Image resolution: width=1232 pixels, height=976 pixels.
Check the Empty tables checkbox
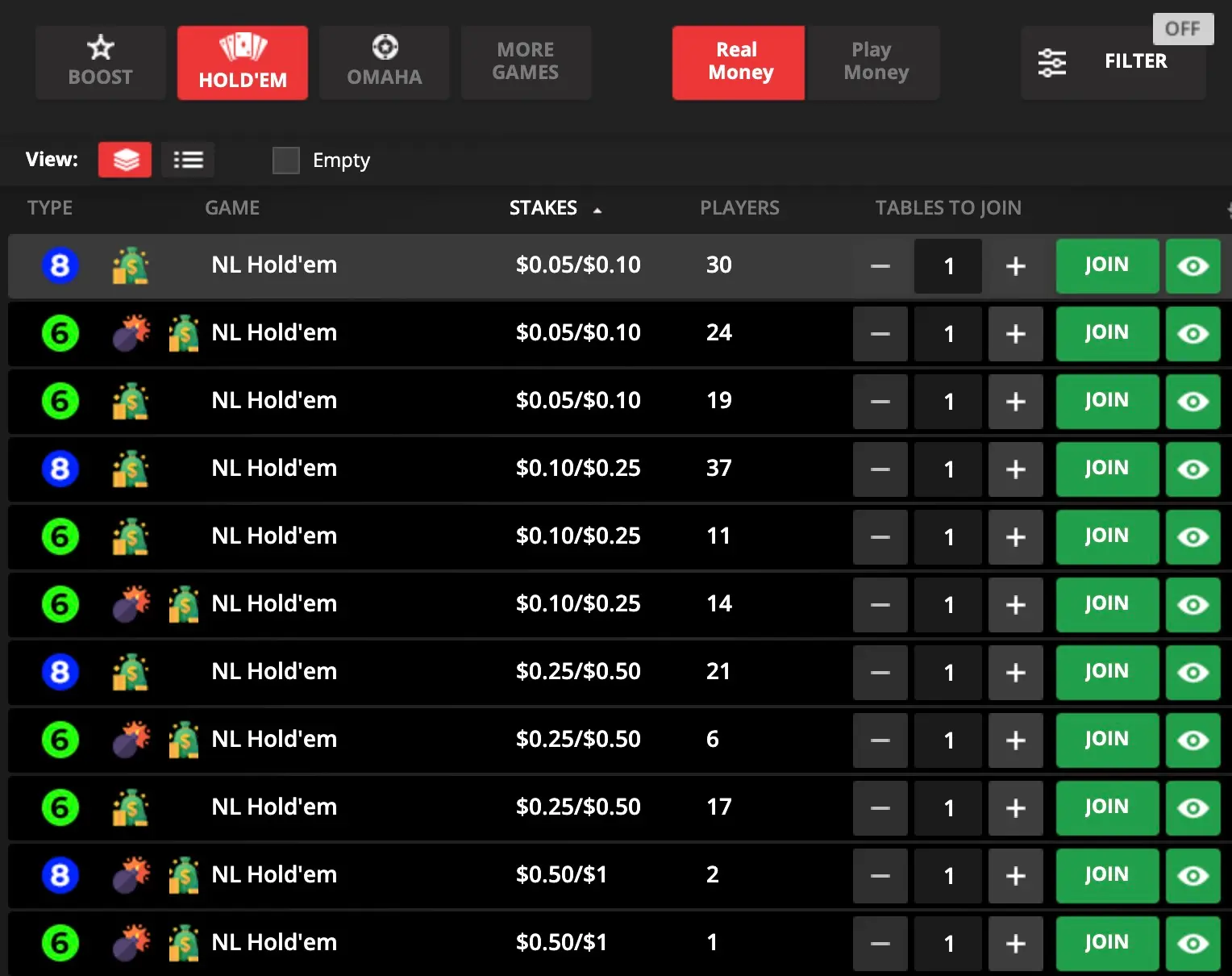[x=286, y=161]
